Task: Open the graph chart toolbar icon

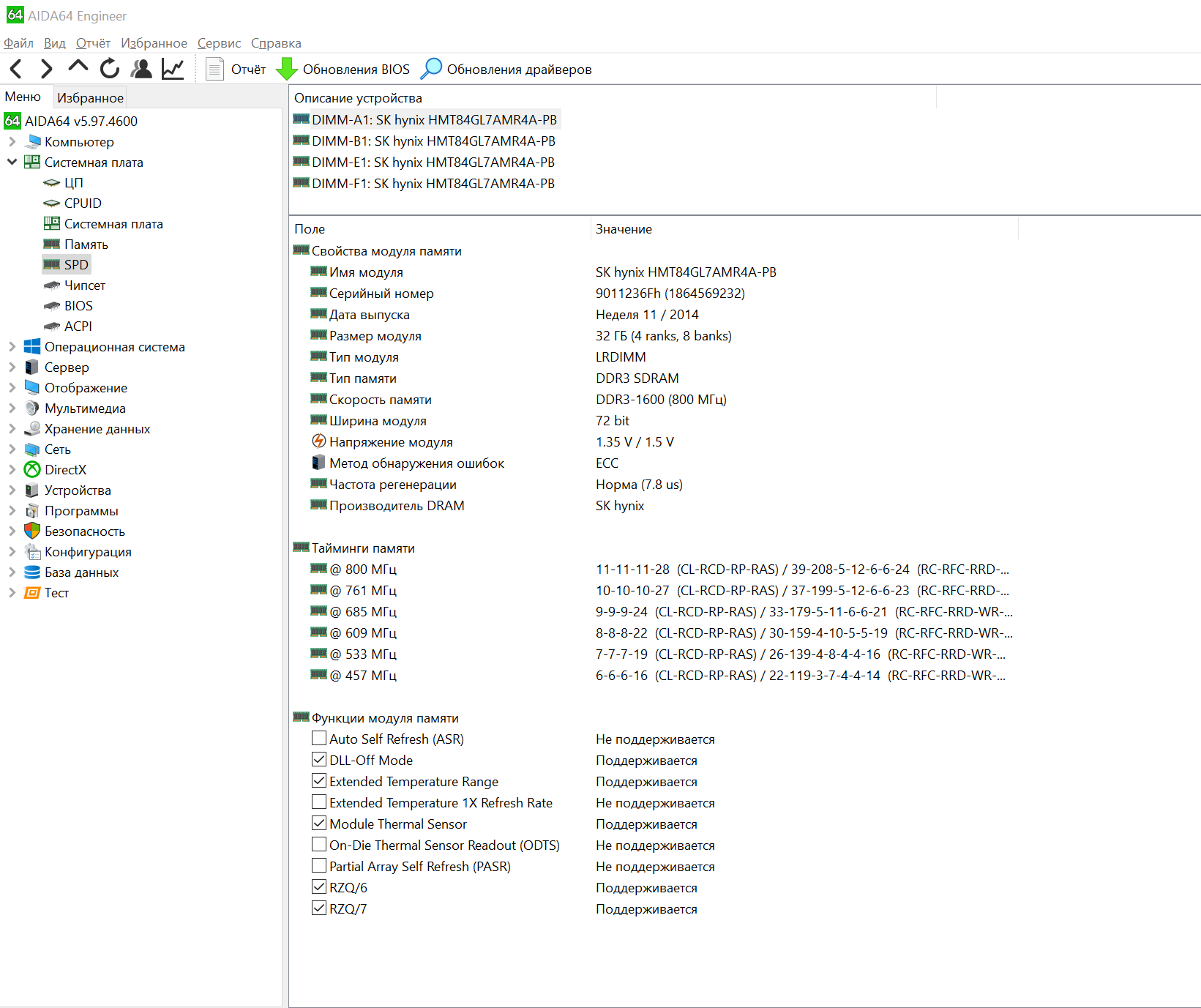Action: click(x=173, y=69)
